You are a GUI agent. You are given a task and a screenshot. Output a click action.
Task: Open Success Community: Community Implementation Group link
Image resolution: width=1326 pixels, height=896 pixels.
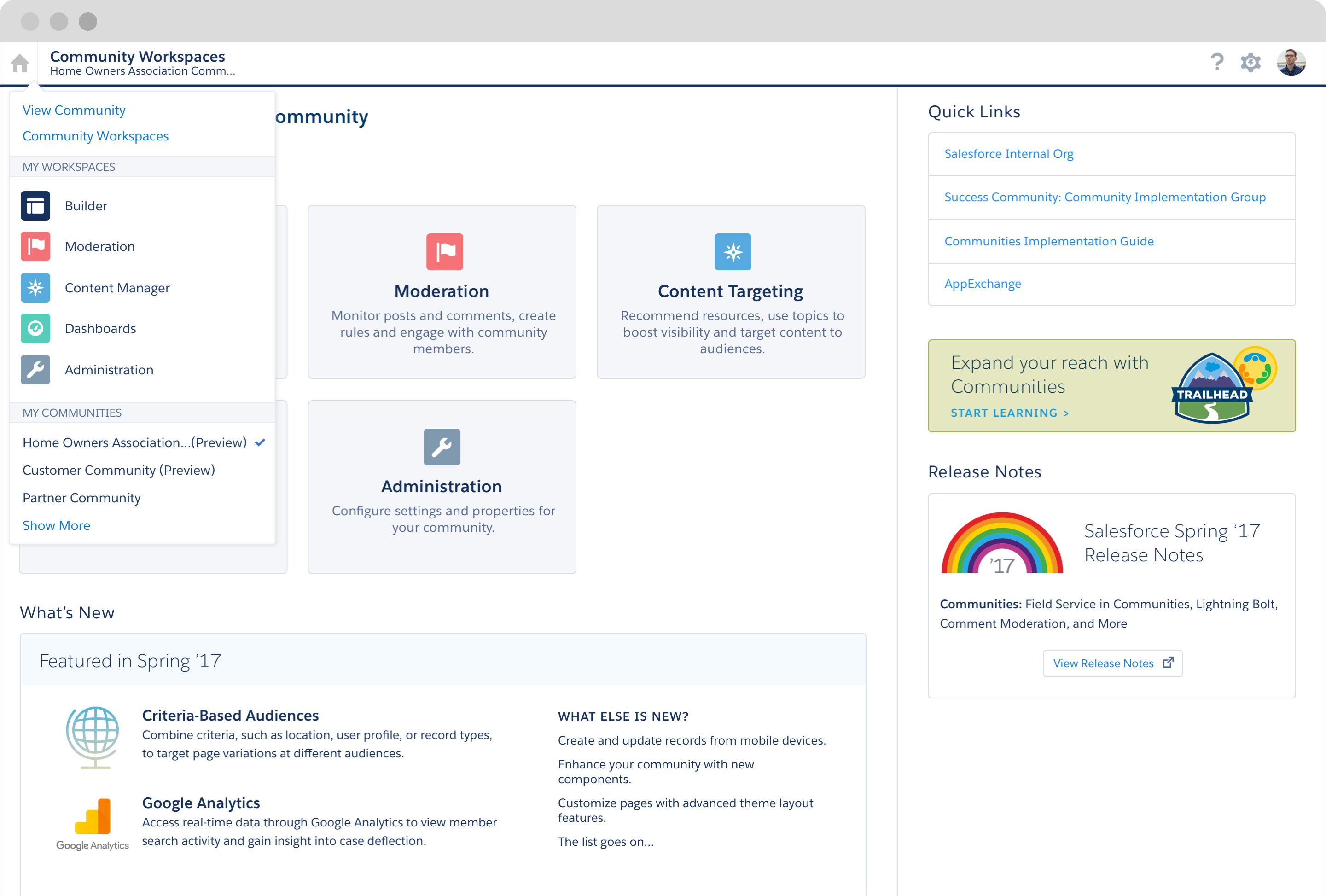point(1105,197)
